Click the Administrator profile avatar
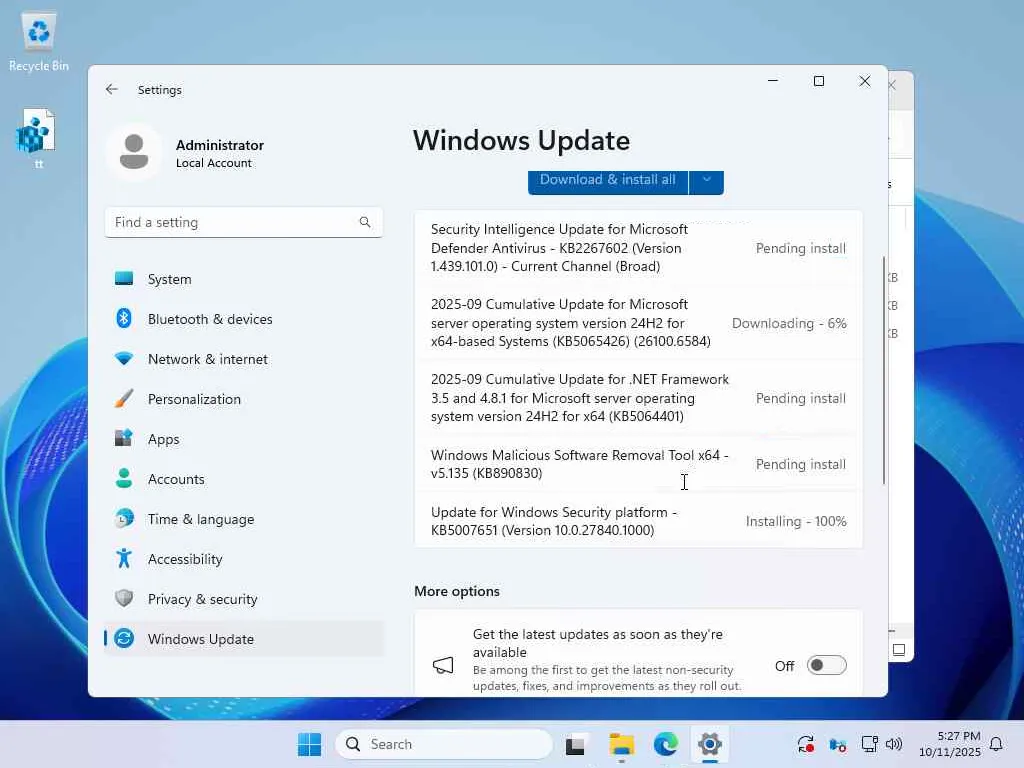Viewport: 1024px width, 768px height. (134, 152)
